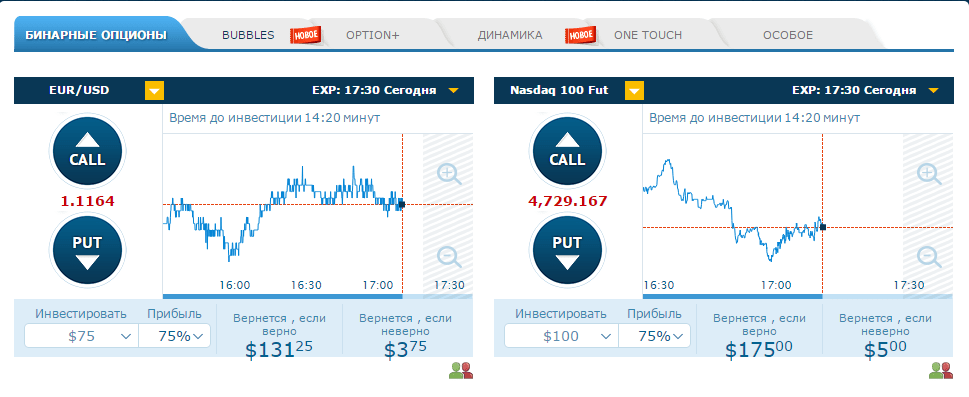
Task: Click the current price marker on Nasdaq chart
Action: [x=823, y=228]
